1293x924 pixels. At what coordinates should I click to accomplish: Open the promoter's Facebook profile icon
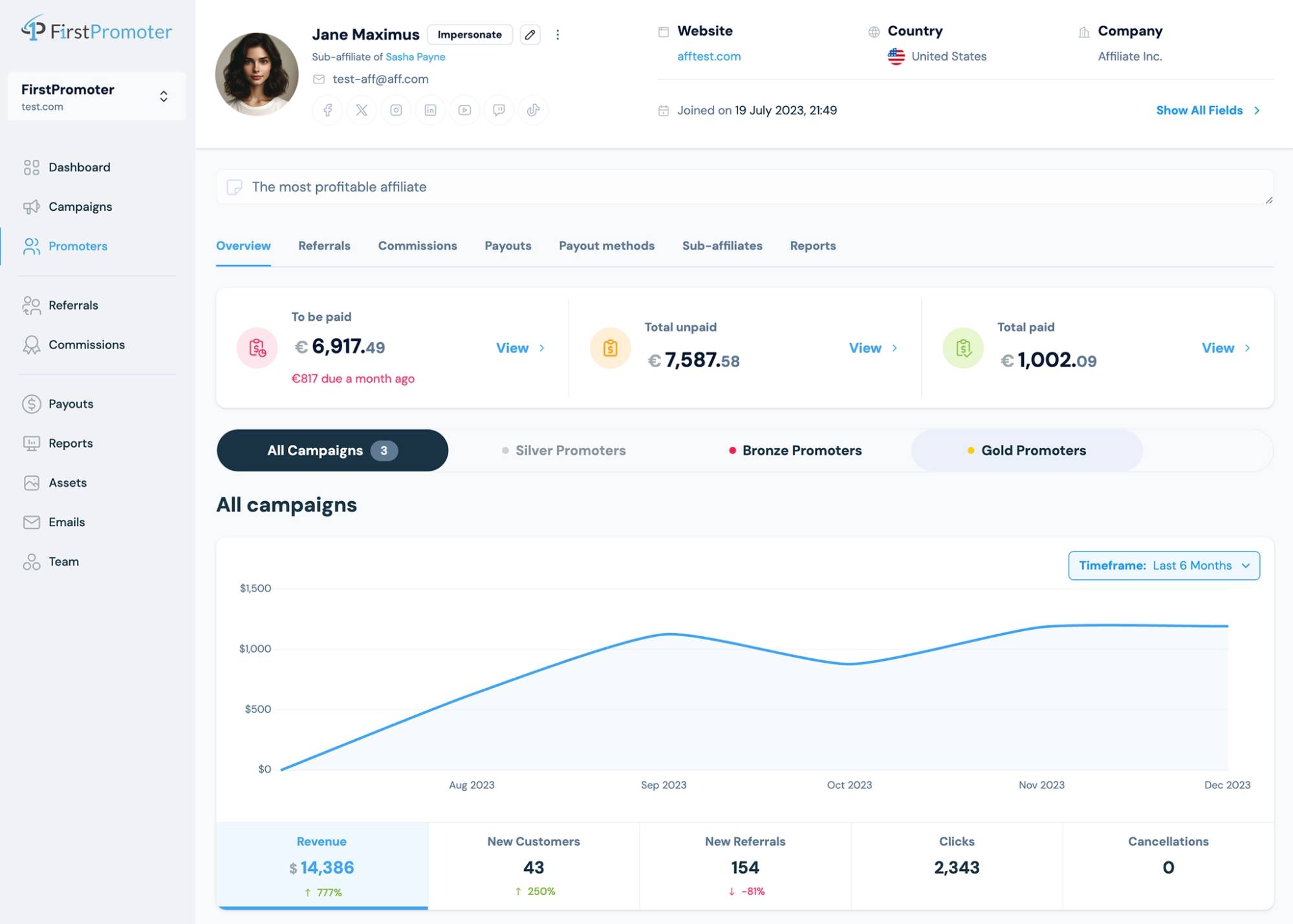coord(327,110)
